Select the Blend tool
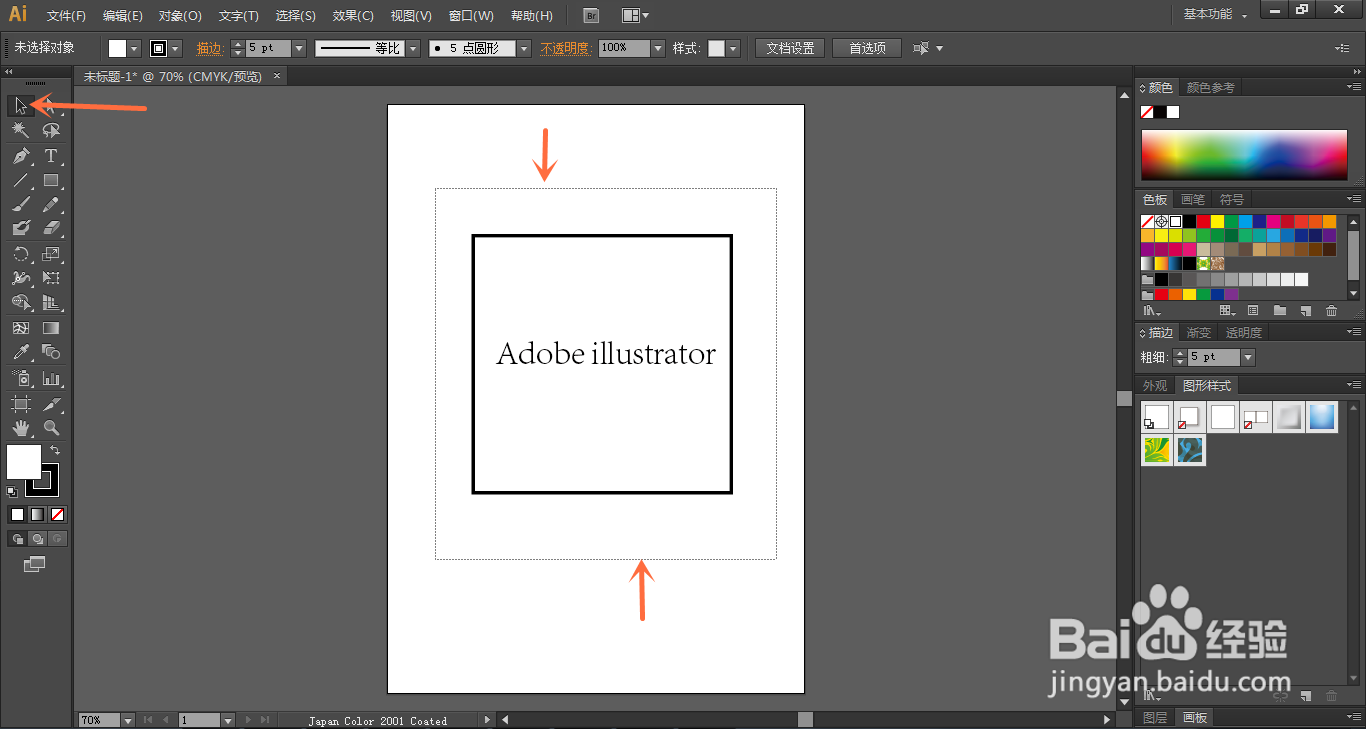Screen dimensions: 1366x729 coord(51,352)
